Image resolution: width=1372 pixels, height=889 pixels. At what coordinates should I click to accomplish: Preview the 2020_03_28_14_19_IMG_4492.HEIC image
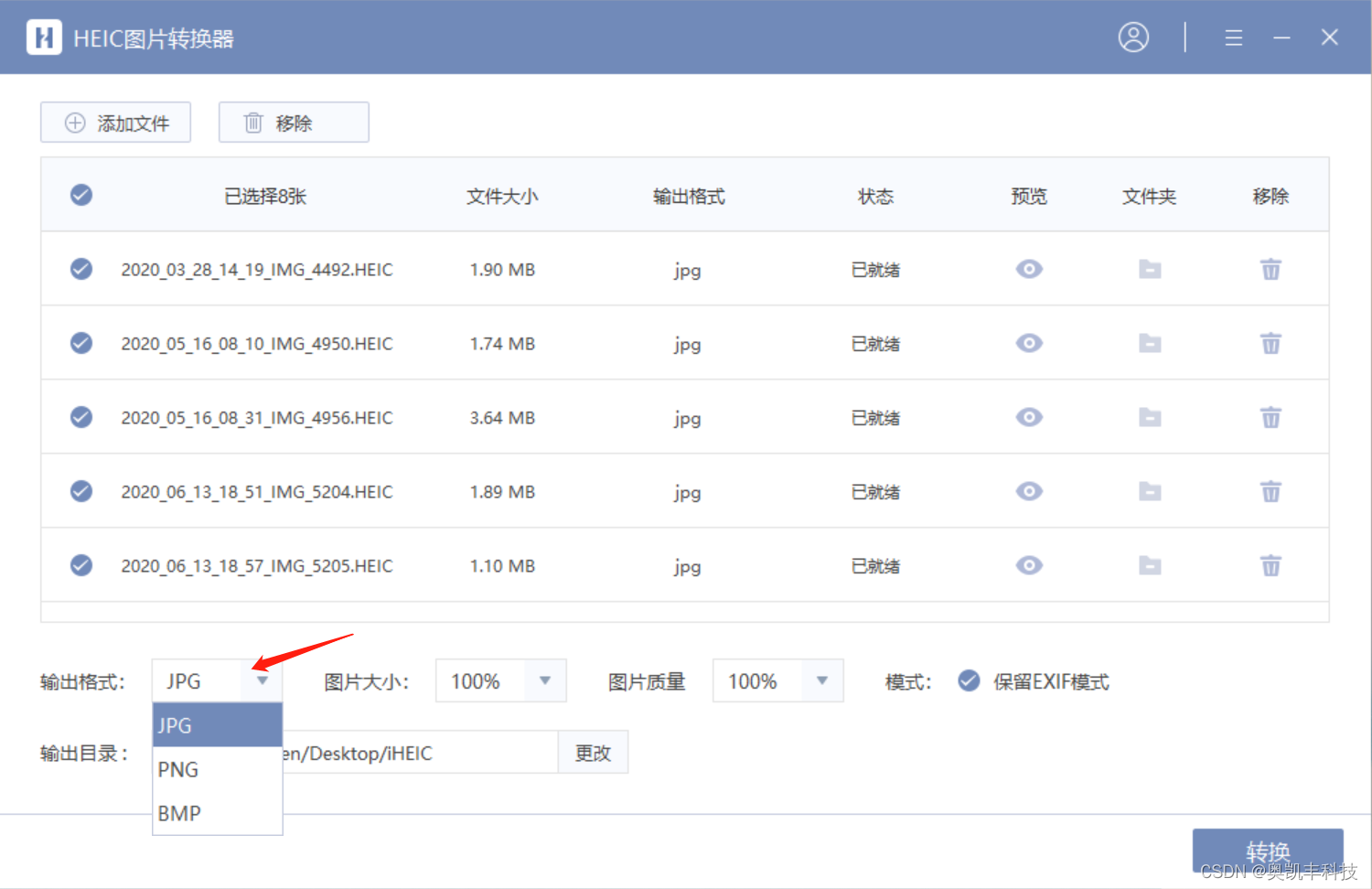click(1028, 269)
